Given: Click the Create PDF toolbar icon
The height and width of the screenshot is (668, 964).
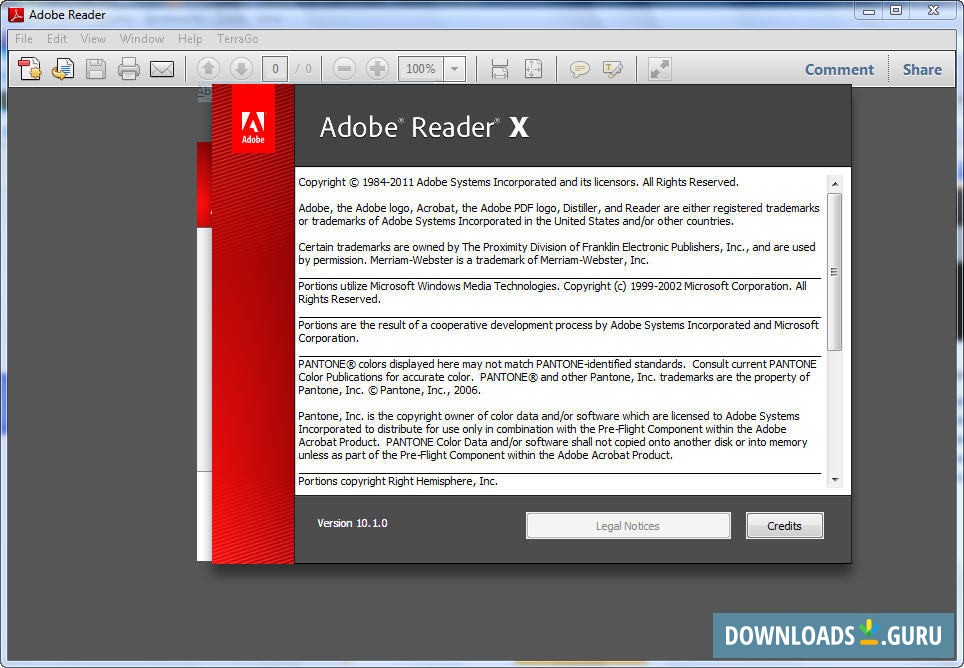Looking at the screenshot, I should (x=30, y=69).
